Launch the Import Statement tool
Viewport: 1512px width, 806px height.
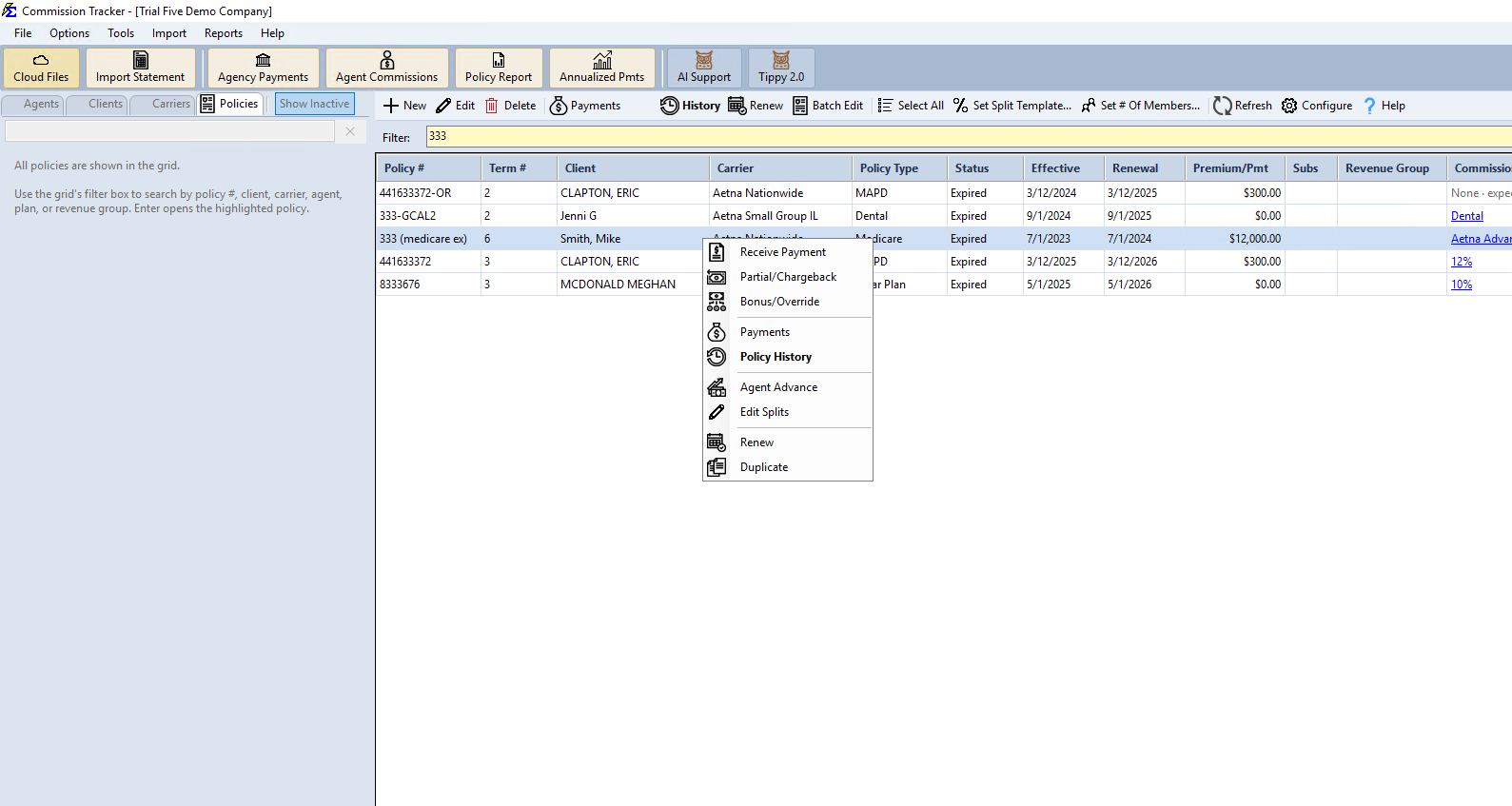click(140, 69)
